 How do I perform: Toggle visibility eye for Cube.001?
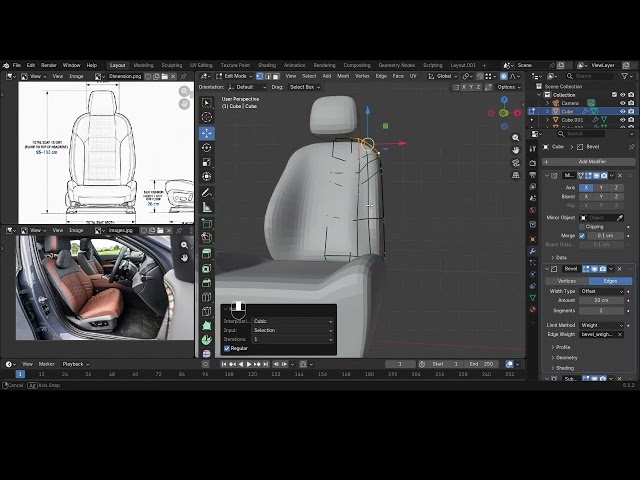[623, 120]
